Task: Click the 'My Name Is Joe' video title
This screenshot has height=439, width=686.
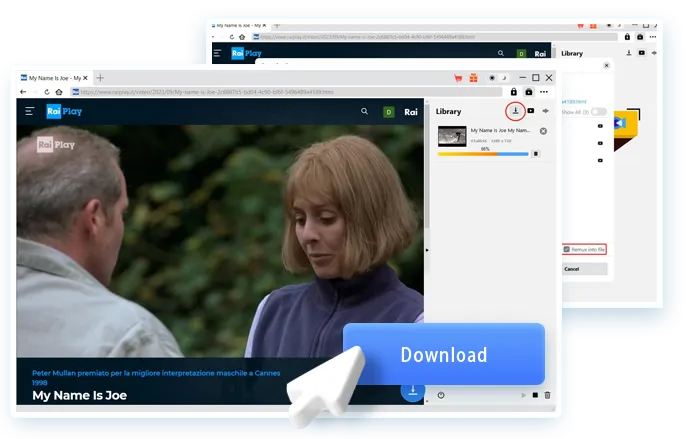Action: pos(80,396)
